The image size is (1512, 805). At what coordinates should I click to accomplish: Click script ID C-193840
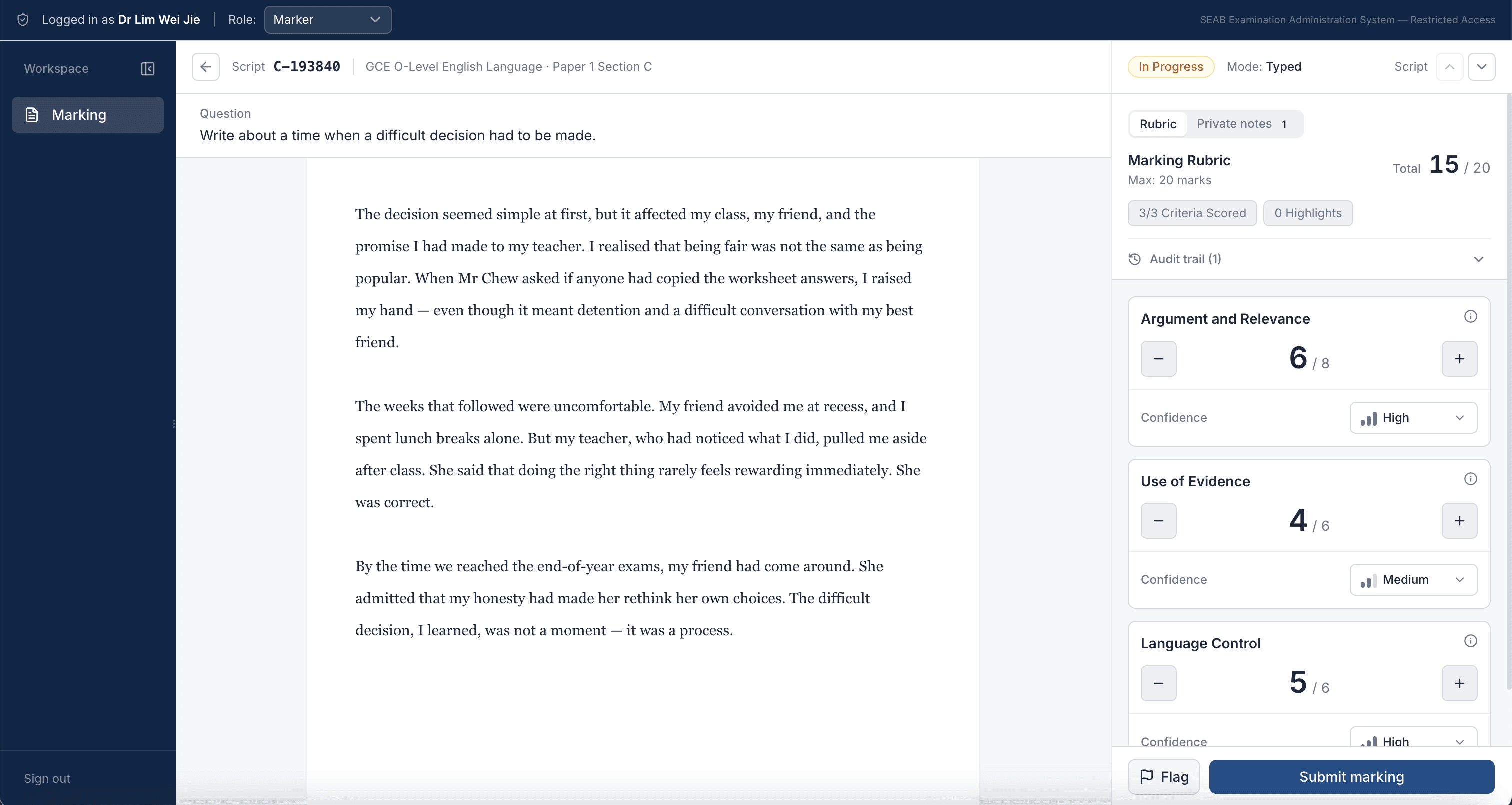tap(307, 67)
